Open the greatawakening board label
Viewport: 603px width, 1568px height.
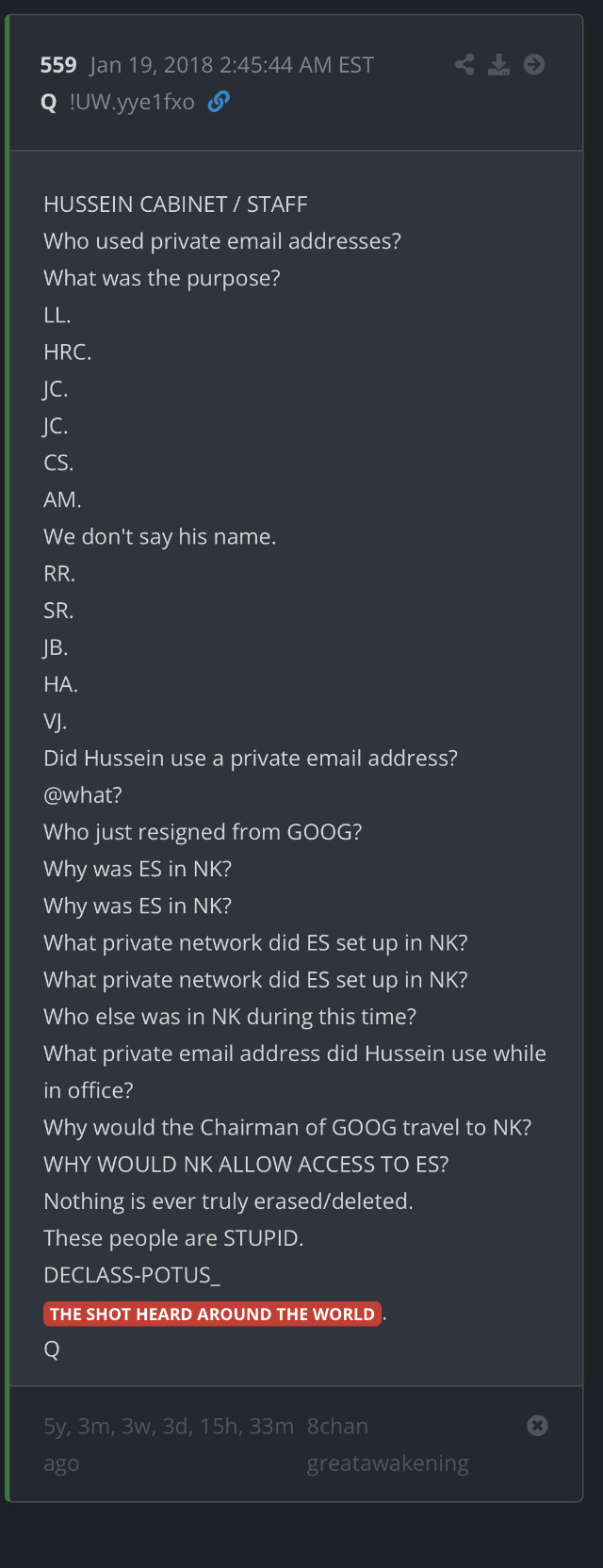(x=387, y=1463)
